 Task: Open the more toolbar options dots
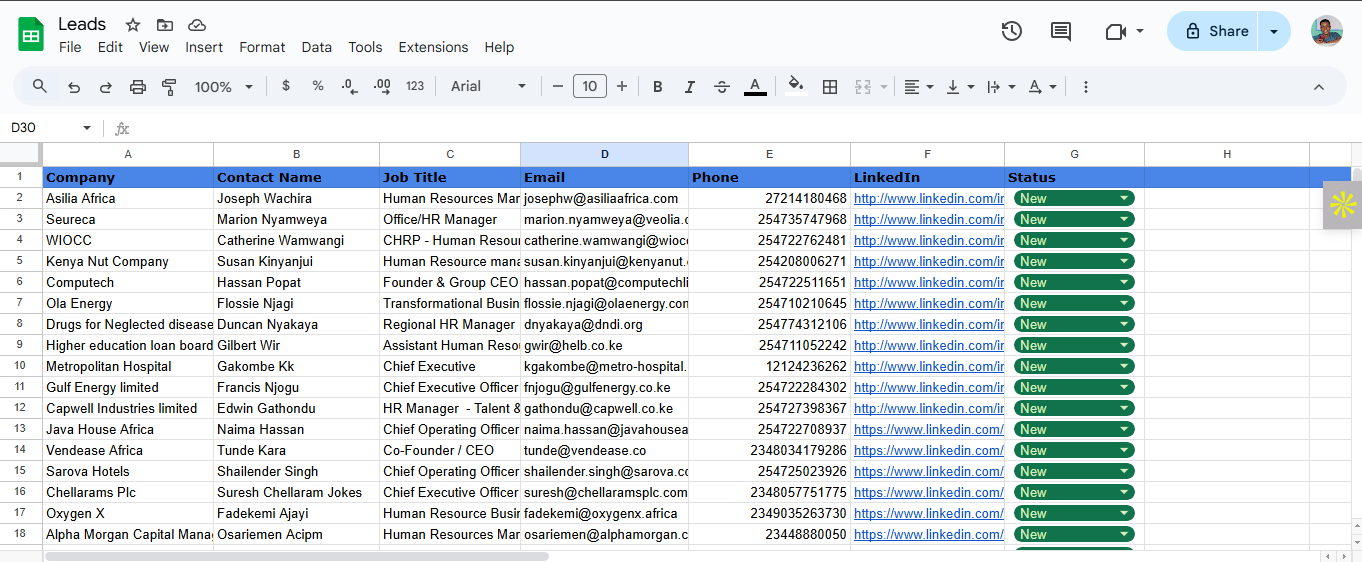(1086, 87)
